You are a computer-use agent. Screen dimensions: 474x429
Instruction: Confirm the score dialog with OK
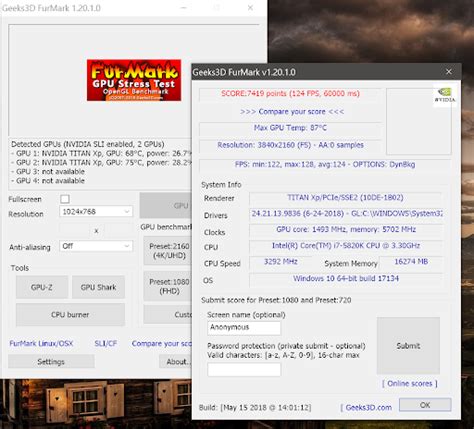point(425,405)
